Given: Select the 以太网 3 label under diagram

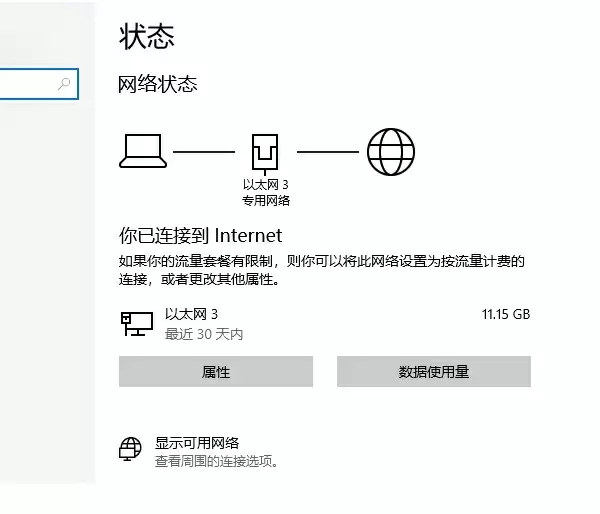Looking at the screenshot, I should 266,185.
